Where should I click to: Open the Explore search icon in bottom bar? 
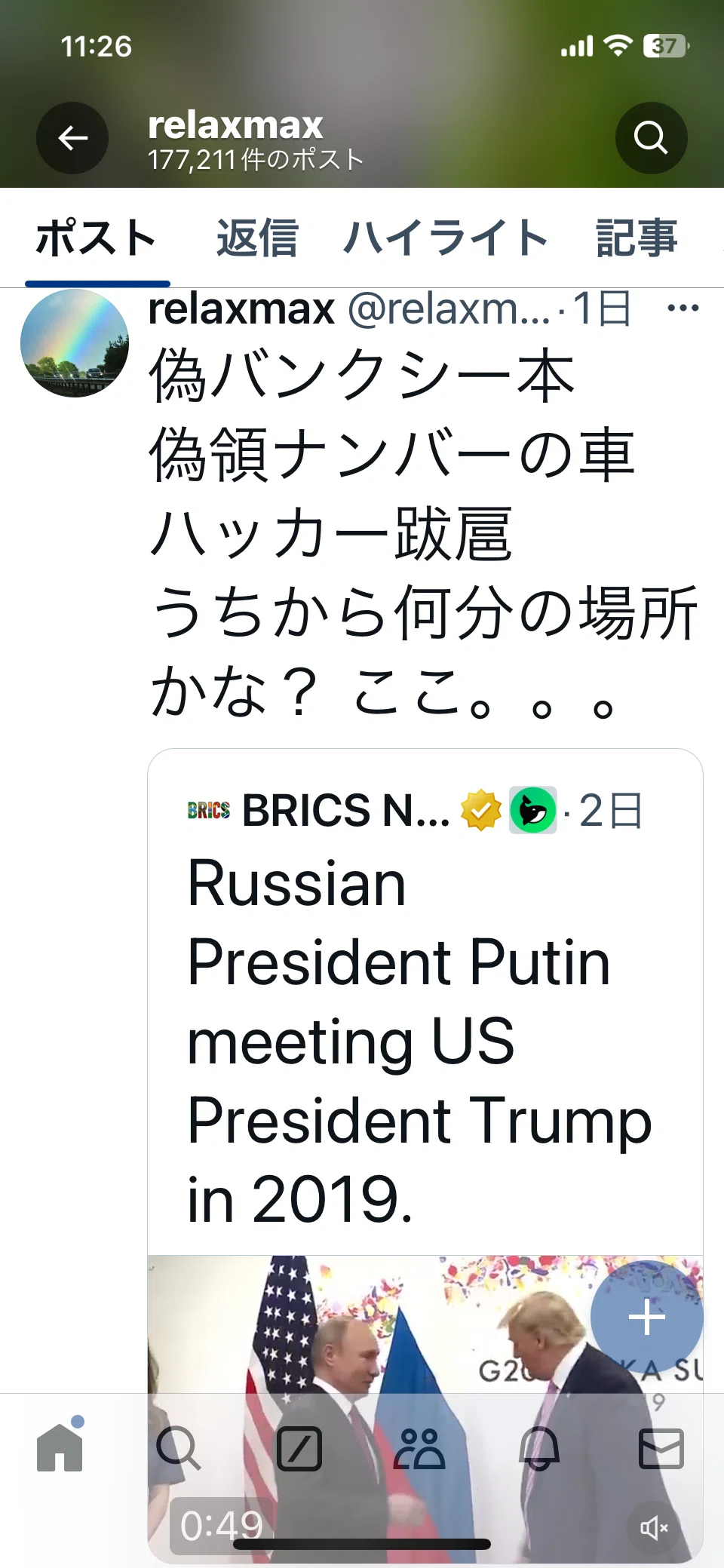(x=178, y=1449)
